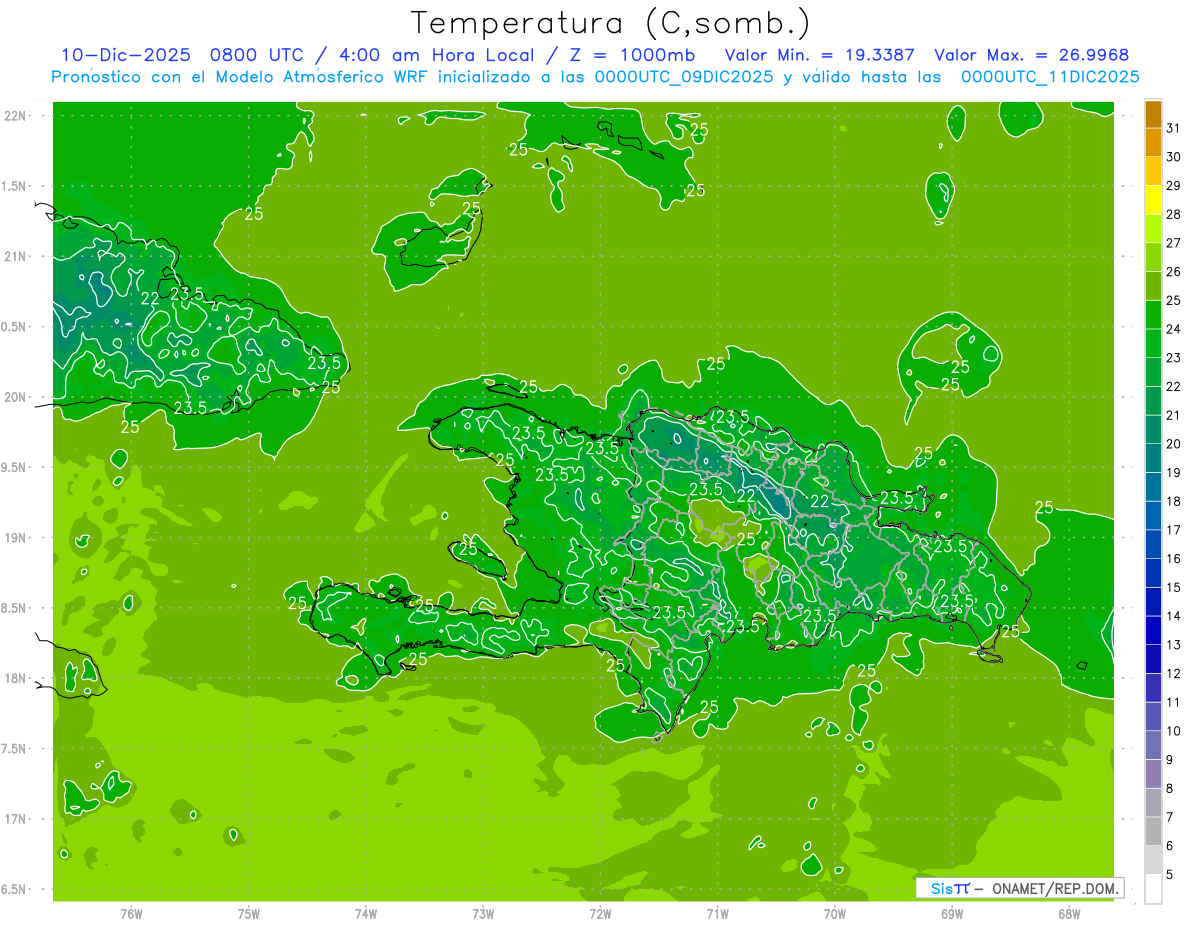Screen dimensions: 1200x927
Task: Click the "Valor Max. = 26.9968" text
Action: [1031, 55]
